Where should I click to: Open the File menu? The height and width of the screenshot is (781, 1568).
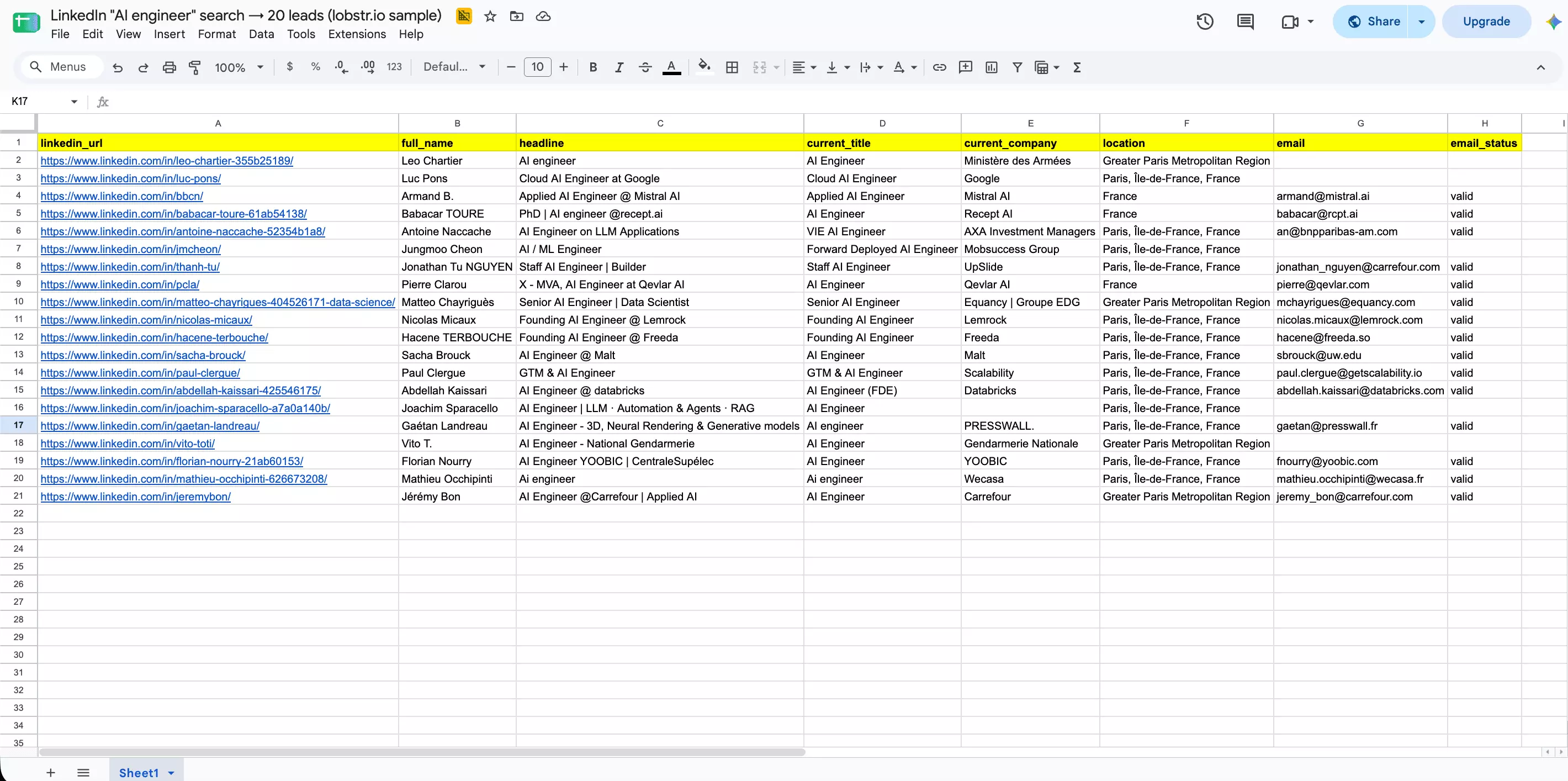(60, 34)
